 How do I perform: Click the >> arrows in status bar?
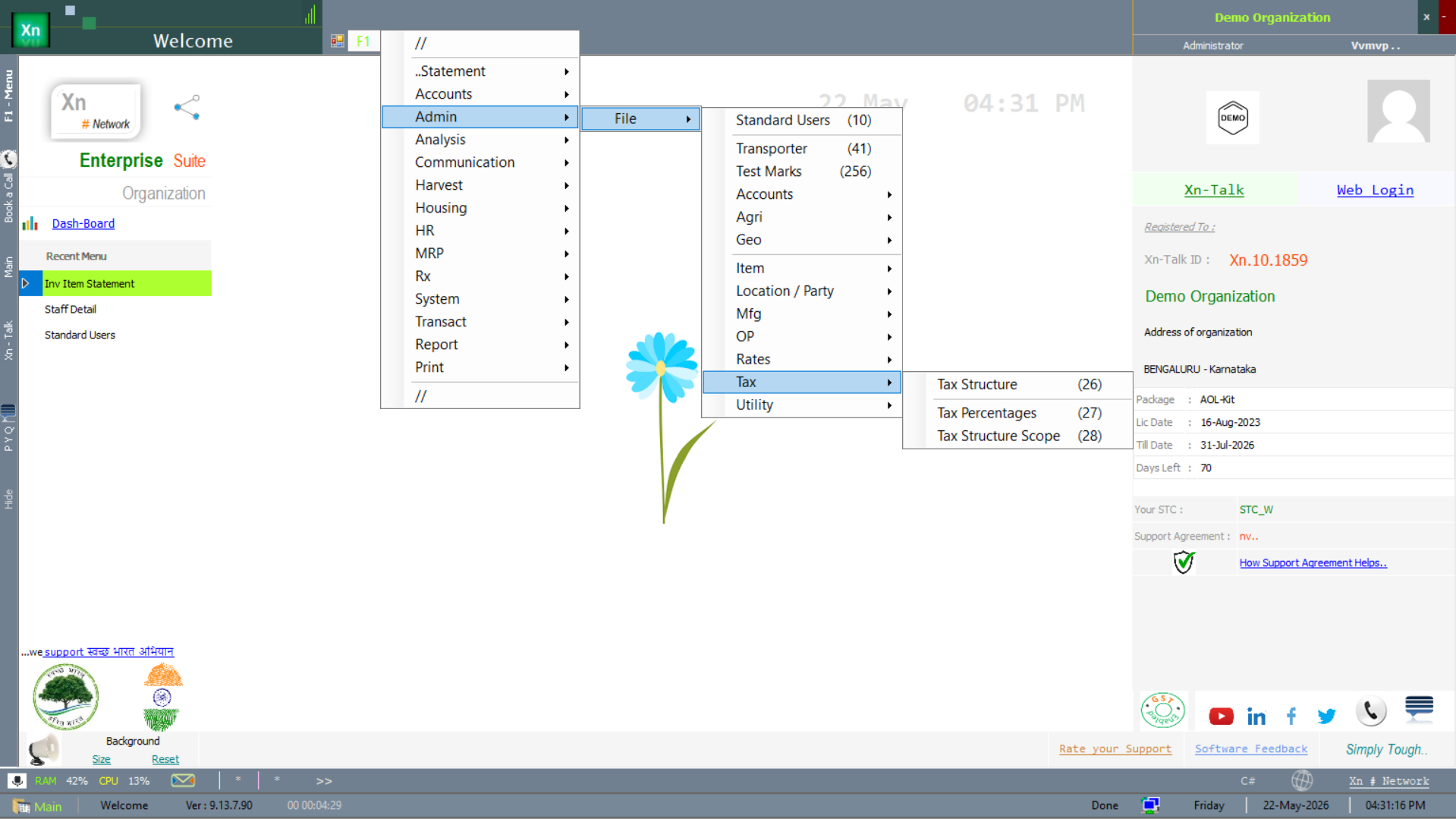pos(324,780)
